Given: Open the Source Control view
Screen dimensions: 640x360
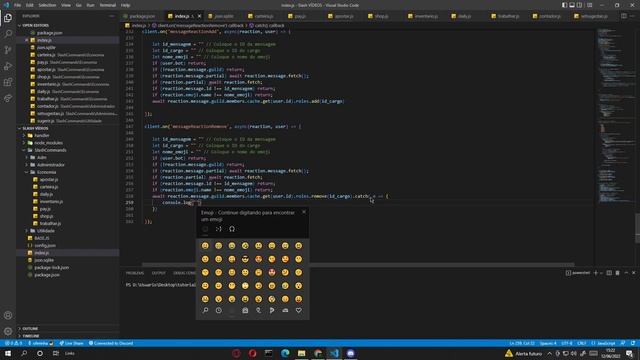Looking at the screenshot, I should tap(8, 50).
